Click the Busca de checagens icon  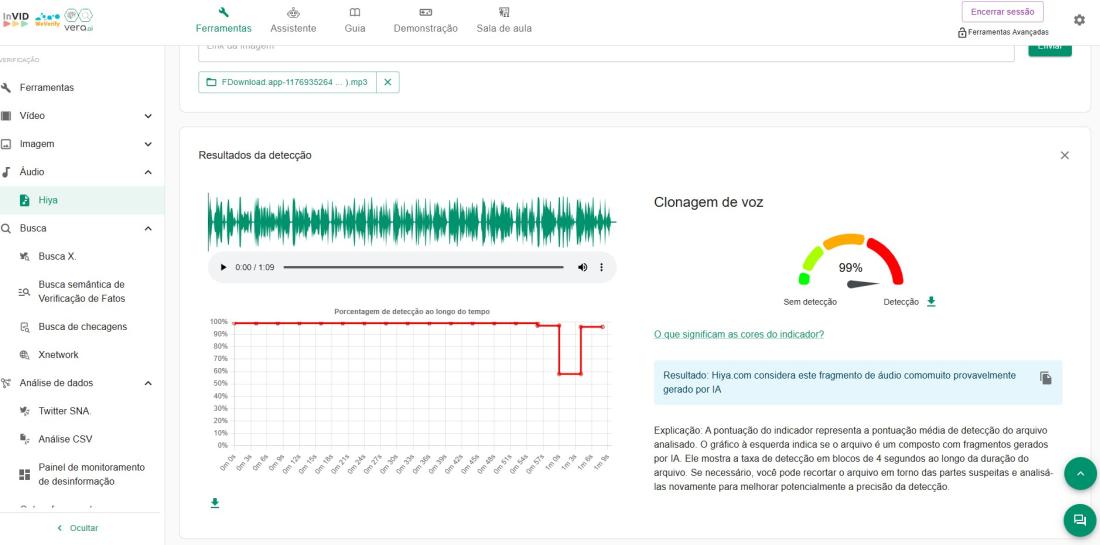point(25,327)
